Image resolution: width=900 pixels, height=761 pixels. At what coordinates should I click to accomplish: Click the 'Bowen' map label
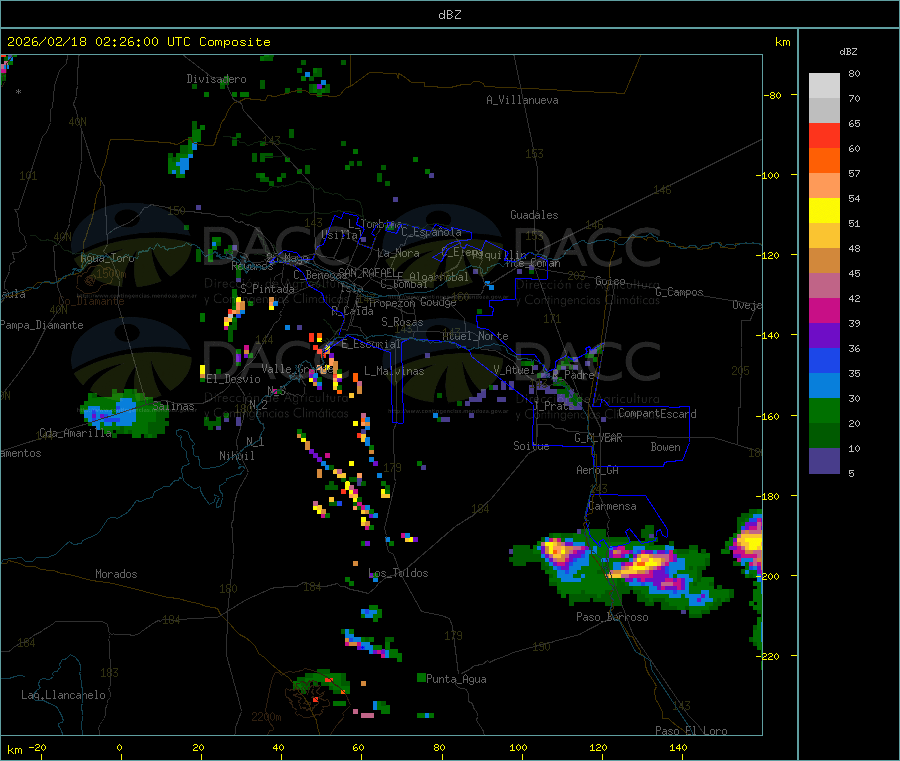coord(666,447)
